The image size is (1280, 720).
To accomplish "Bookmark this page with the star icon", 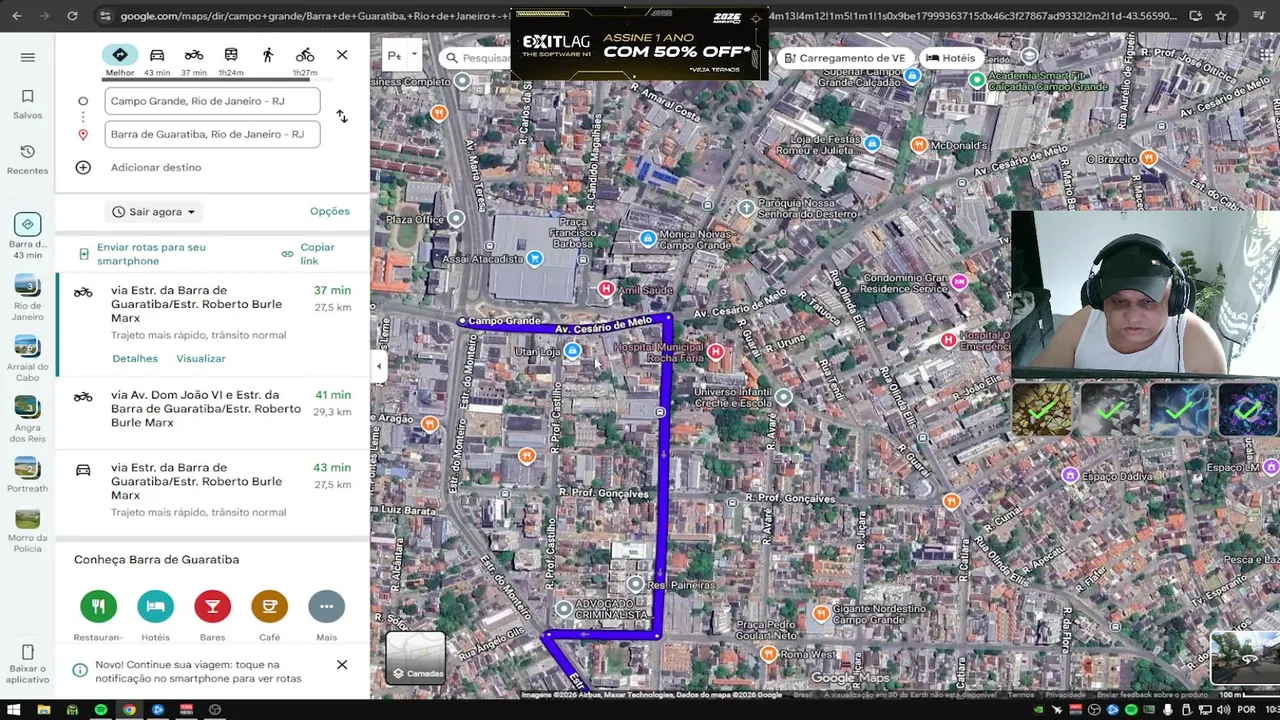I will [x=1220, y=16].
